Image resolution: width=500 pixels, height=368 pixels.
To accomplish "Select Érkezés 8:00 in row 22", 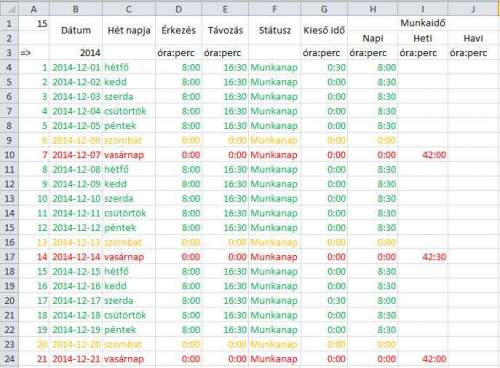I will (179, 330).
